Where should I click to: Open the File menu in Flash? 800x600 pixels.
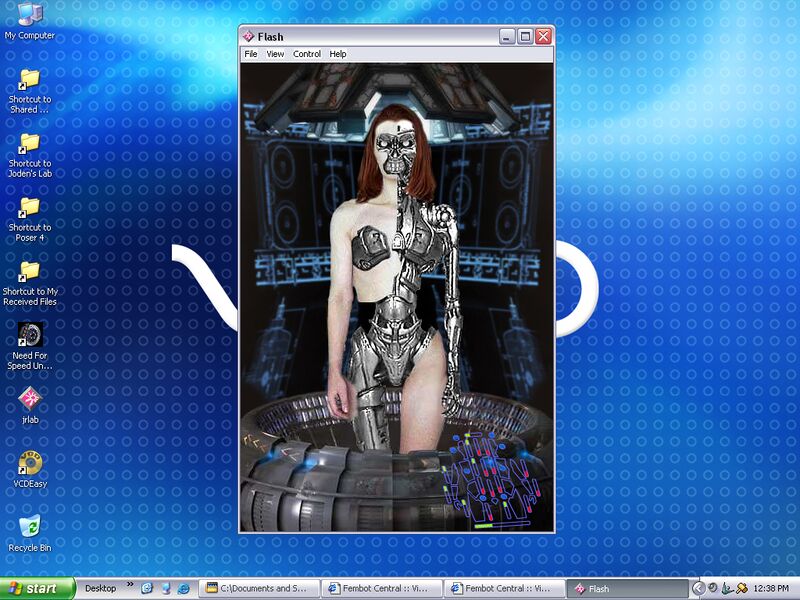coord(251,54)
